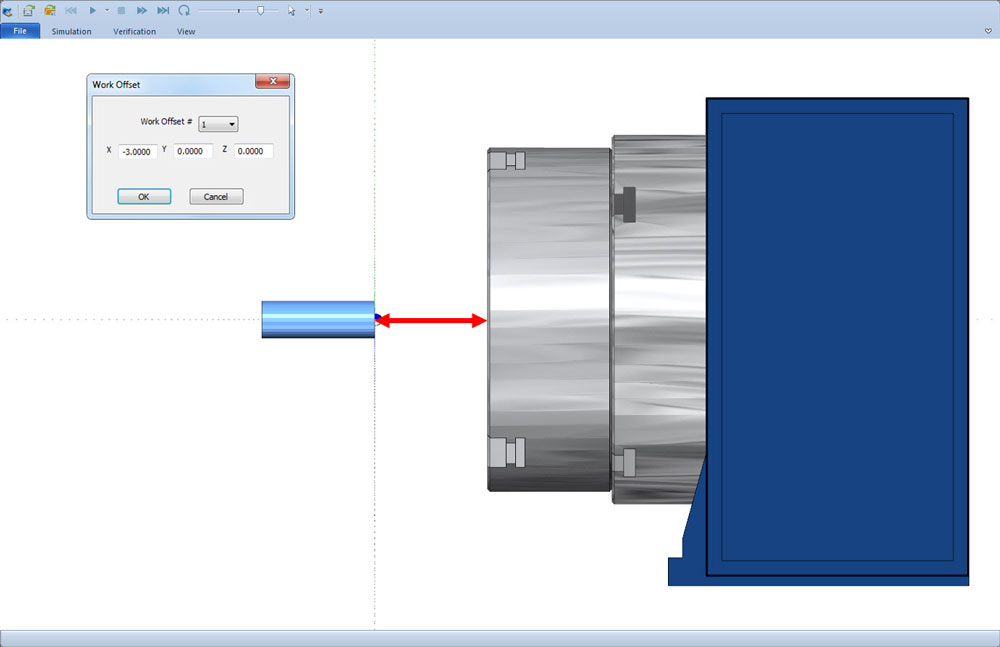Switch to the Verification tab
This screenshot has width=1000, height=647.
coord(135,31)
